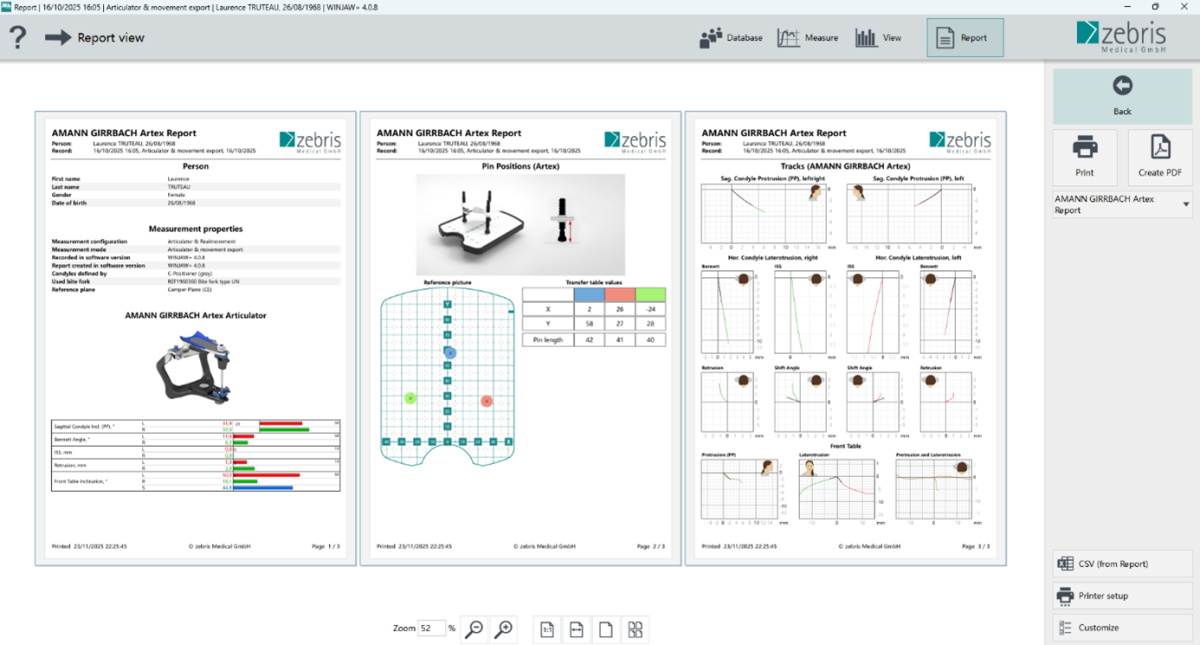This screenshot has height=645, width=1200.
Task: Select the Pin Positions page 2 thumbnail
Action: click(x=520, y=338)
